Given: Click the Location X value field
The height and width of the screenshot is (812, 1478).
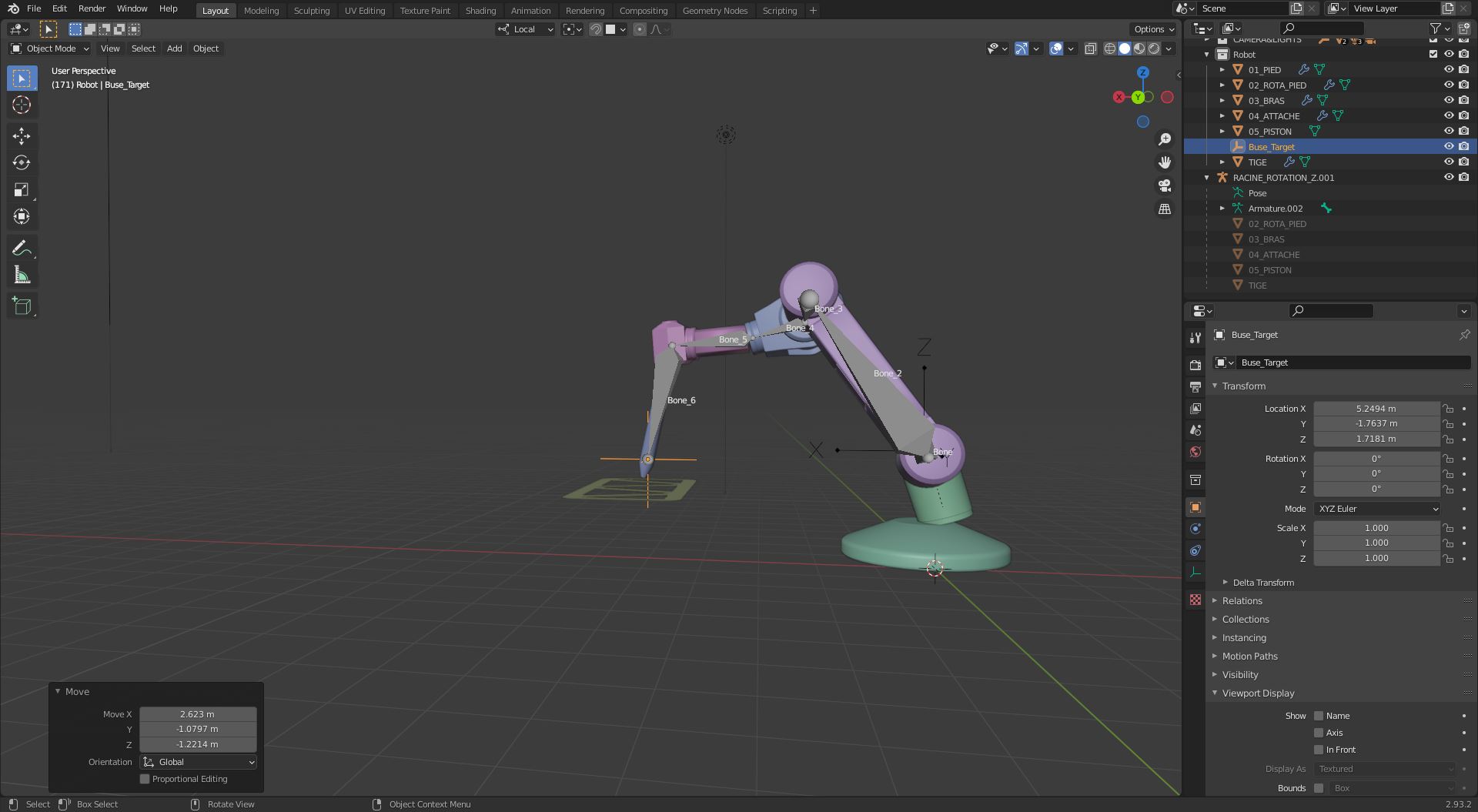Looking at the screenshot, I should point(1376,409).
